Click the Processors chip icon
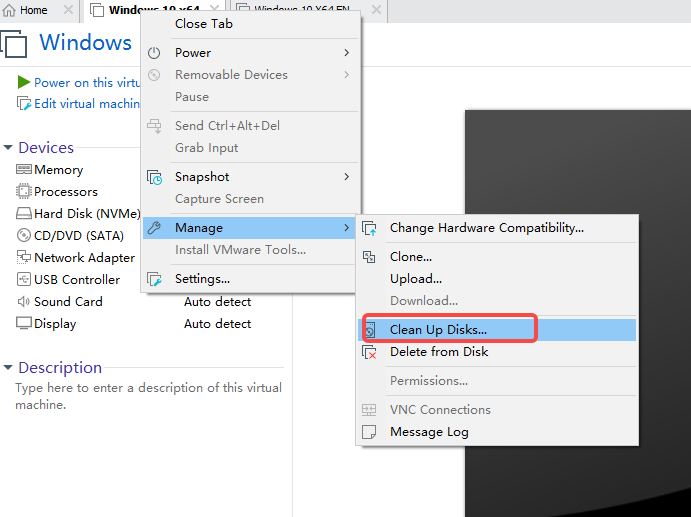The height and width of the screenshot is (517, 691). pyautogui.click(x=23, y=191)
